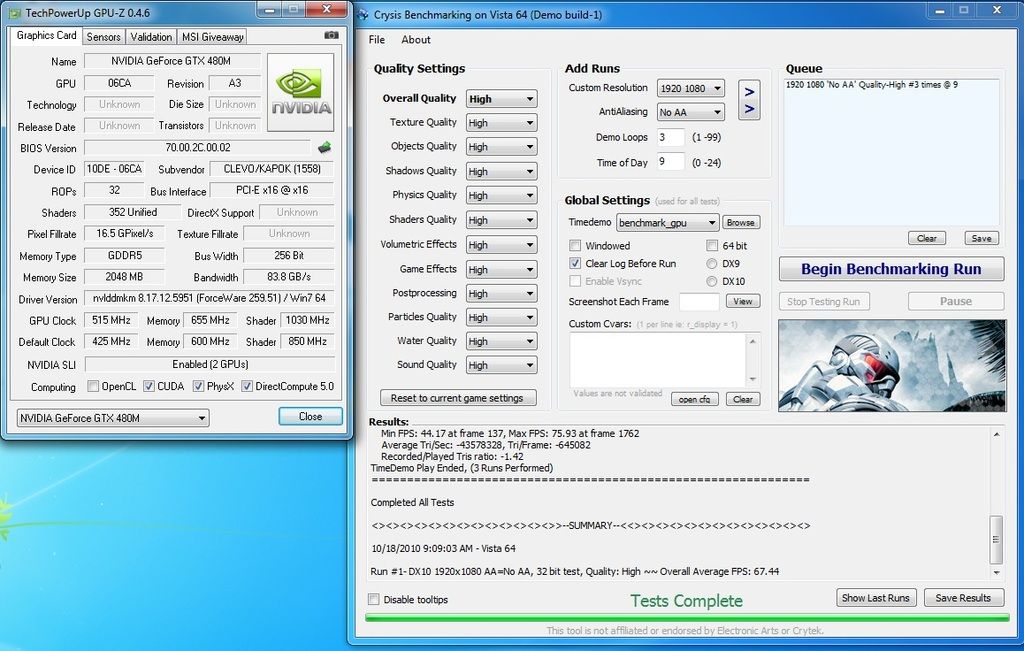This screenshot has width=1024, height=651.
Task: Click the NVIDIA logo image
Action: (300, 93)
